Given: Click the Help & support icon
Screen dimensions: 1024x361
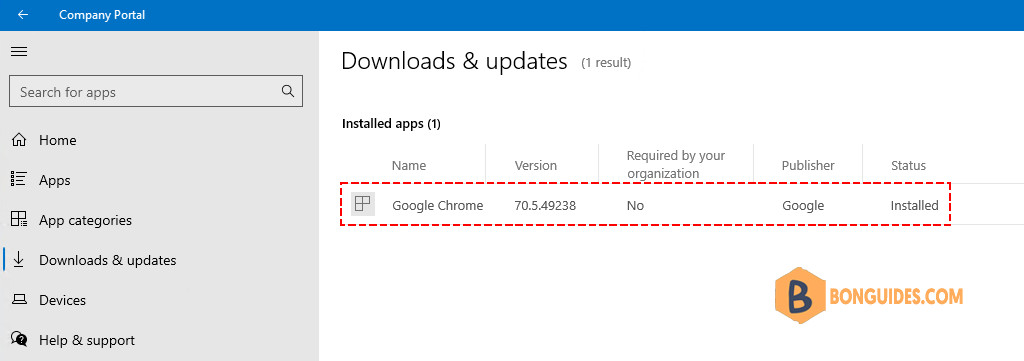Looking at the screenshot, I should pos(20,339).
